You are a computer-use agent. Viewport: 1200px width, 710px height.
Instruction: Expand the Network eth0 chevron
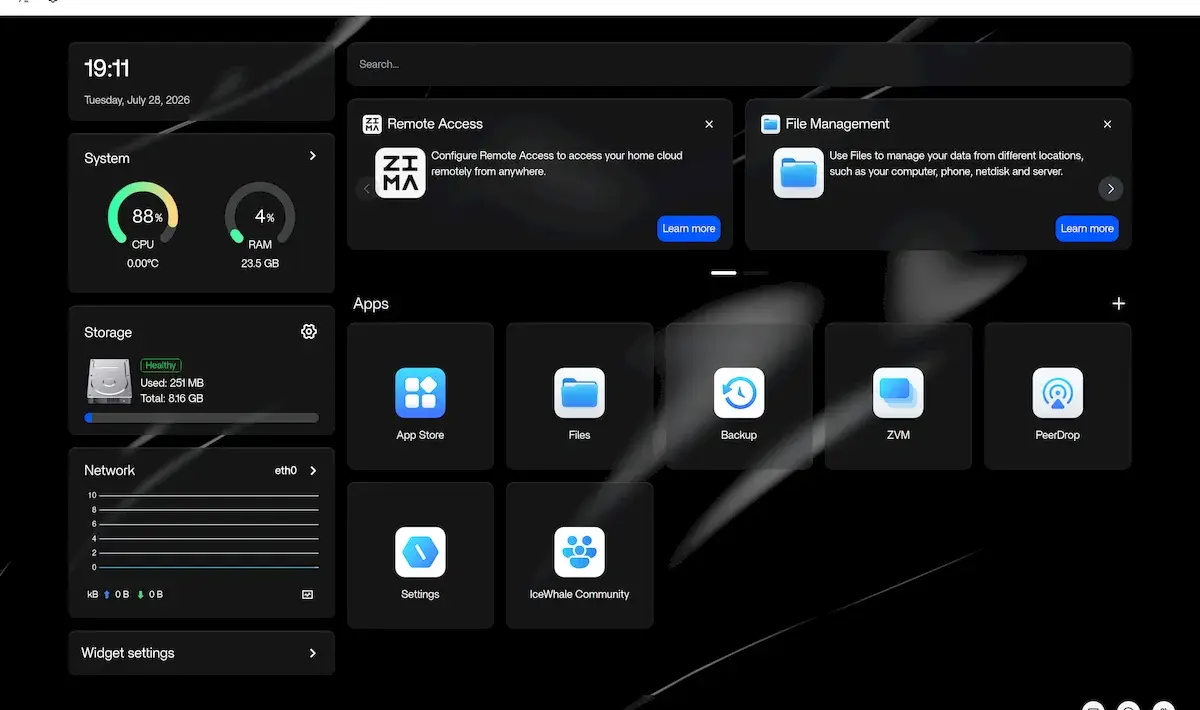click(313, 470)
